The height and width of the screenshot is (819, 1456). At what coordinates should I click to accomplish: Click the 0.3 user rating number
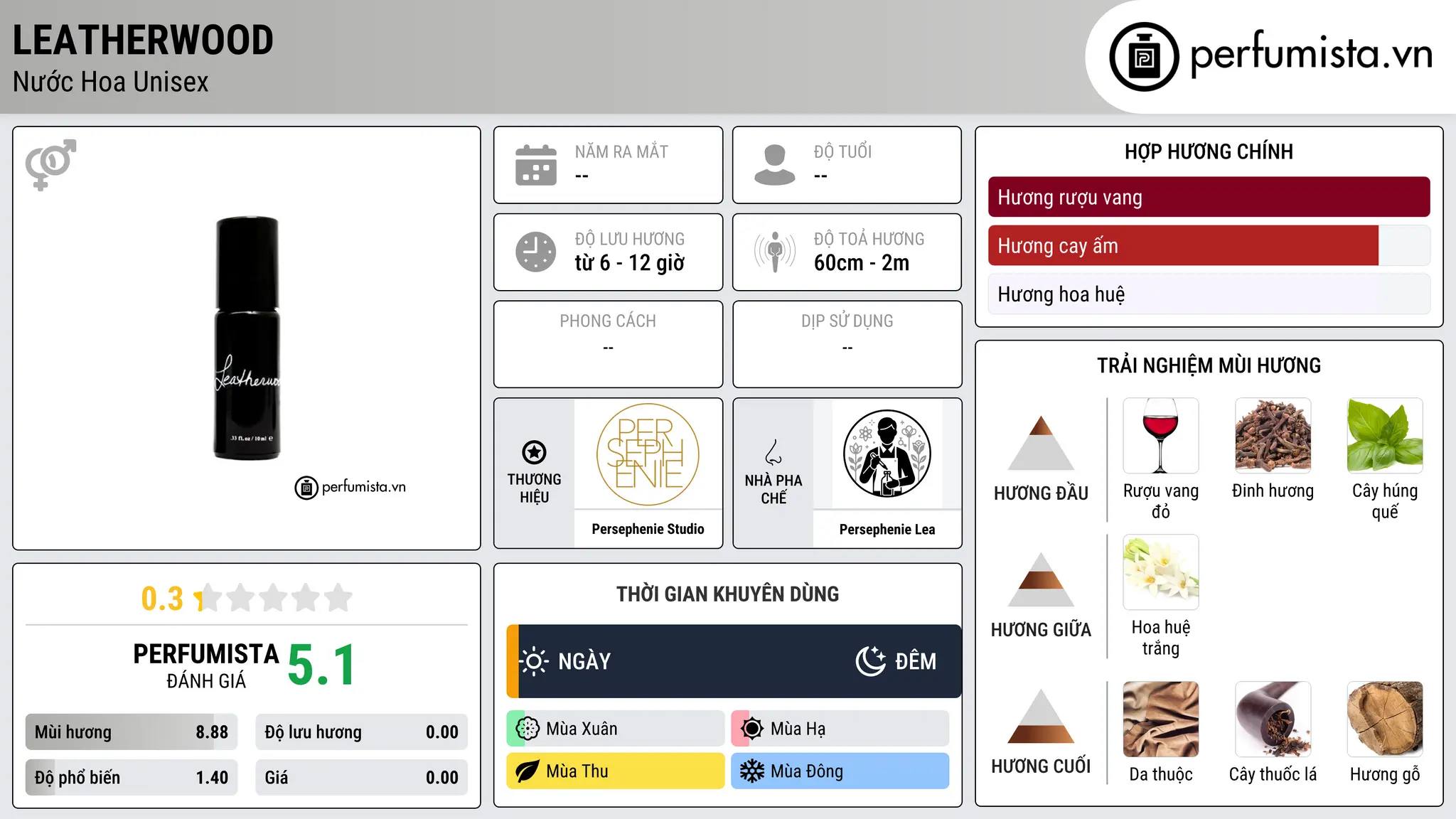click(162, 599)
